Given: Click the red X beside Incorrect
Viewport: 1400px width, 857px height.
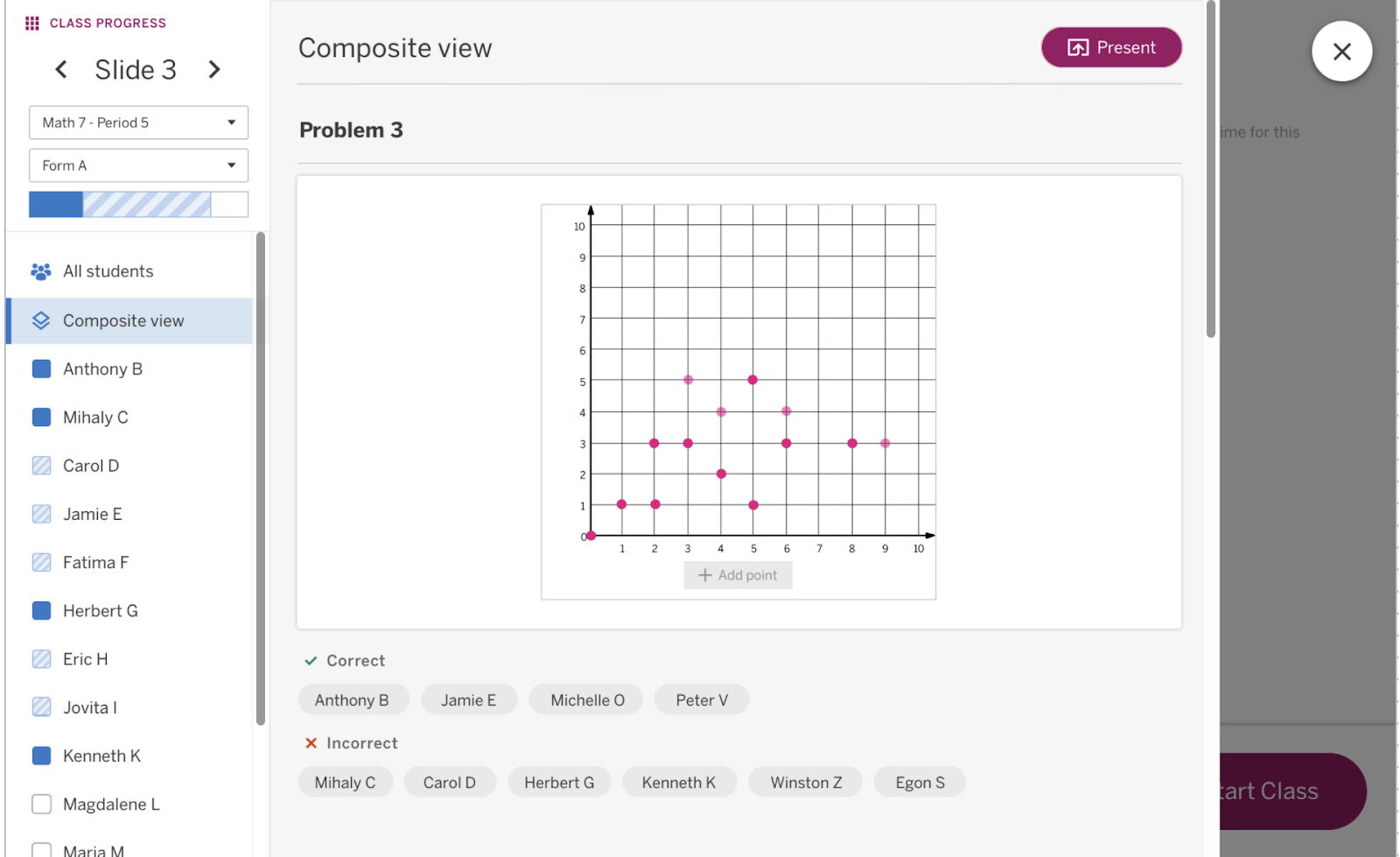Looking at the screenshot, I should pyautogui.click(x=311, y=742).
